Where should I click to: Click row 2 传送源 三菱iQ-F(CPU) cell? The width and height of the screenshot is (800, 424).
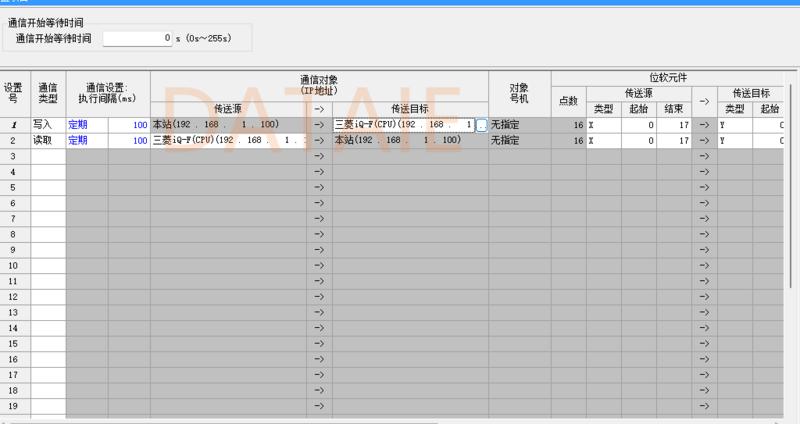point(229,140)
